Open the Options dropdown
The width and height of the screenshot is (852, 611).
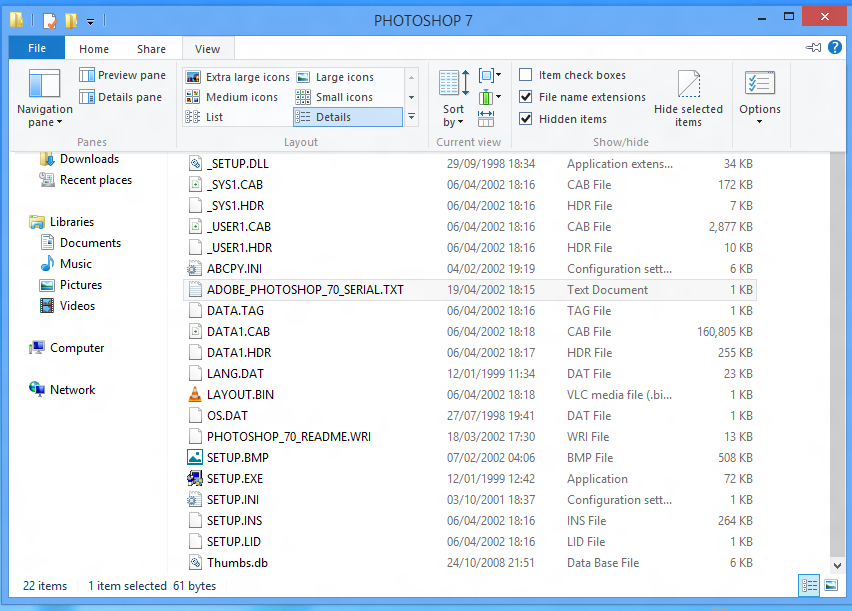pos(760,98)
